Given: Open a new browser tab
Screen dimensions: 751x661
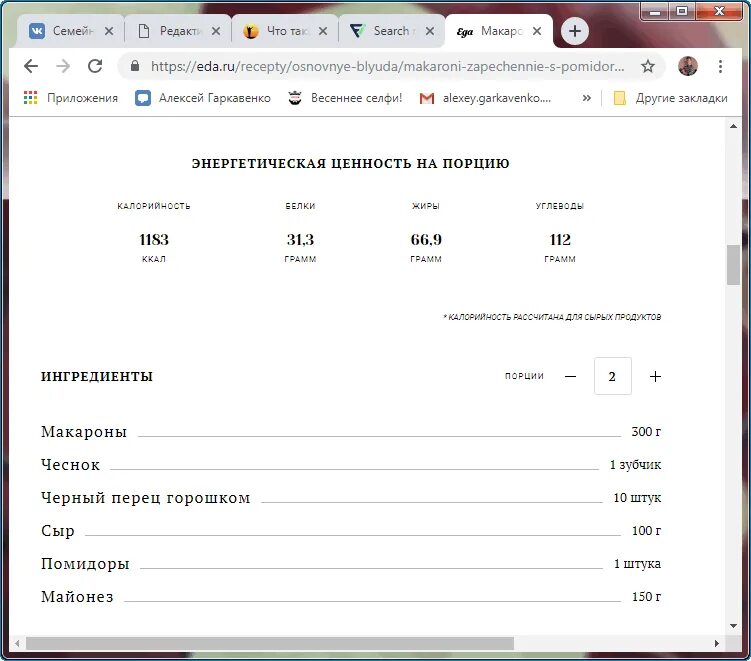Looking at the screenshot, I should click(x=575, y=31).
